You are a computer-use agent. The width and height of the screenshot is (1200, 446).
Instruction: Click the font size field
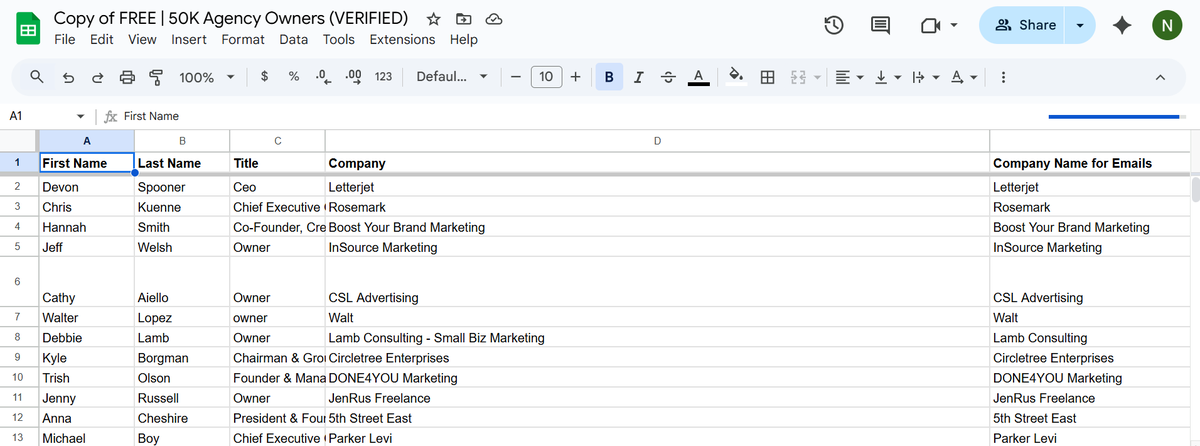(546, 77)
